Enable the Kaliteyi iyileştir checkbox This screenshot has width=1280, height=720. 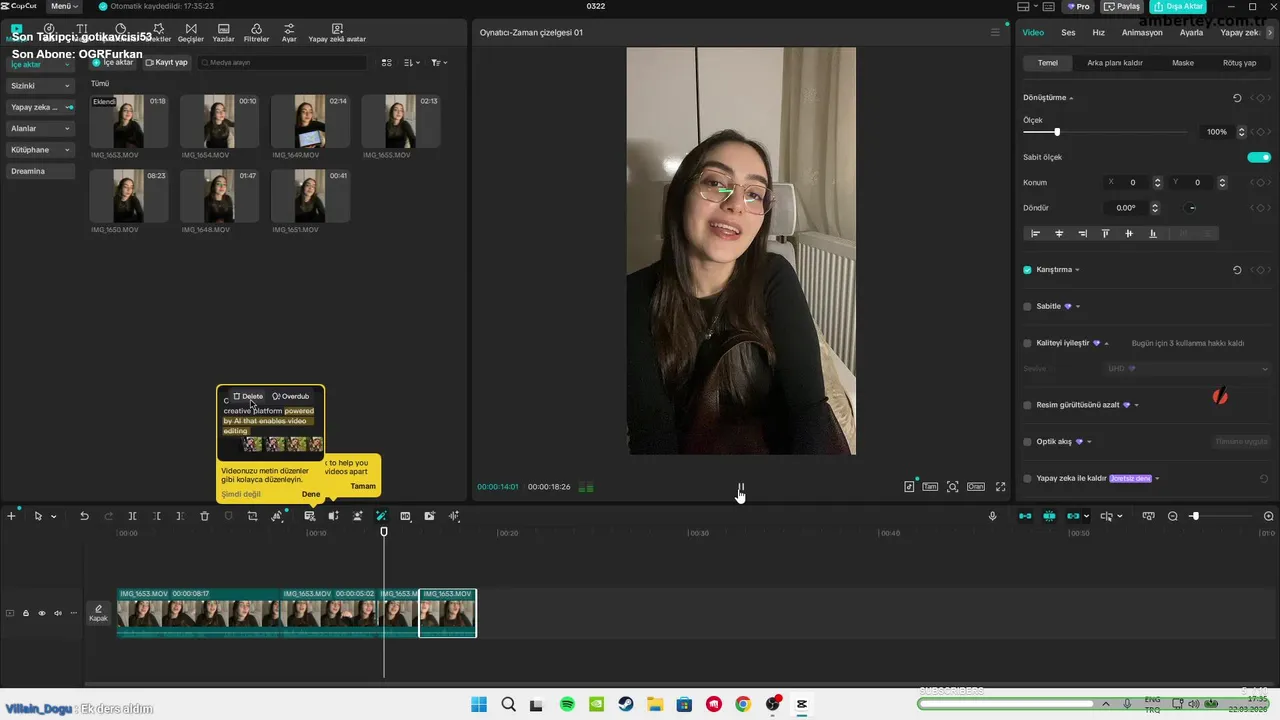point(1027,343)
